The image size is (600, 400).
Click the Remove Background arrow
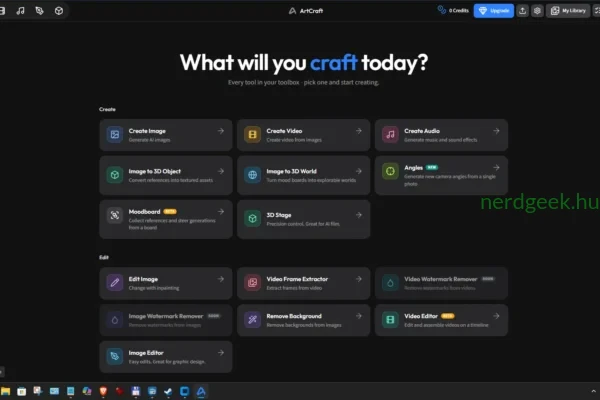(359, 316)
